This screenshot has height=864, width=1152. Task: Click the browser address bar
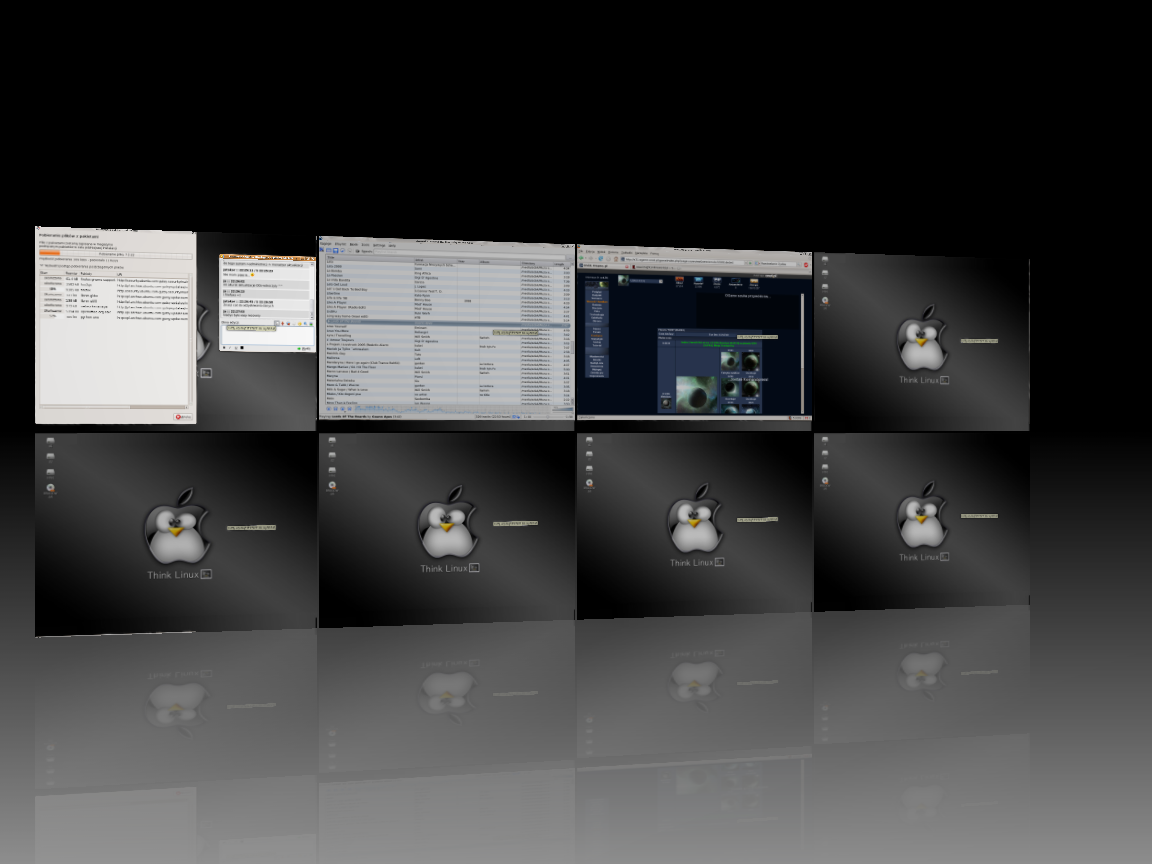coord(687,260)
